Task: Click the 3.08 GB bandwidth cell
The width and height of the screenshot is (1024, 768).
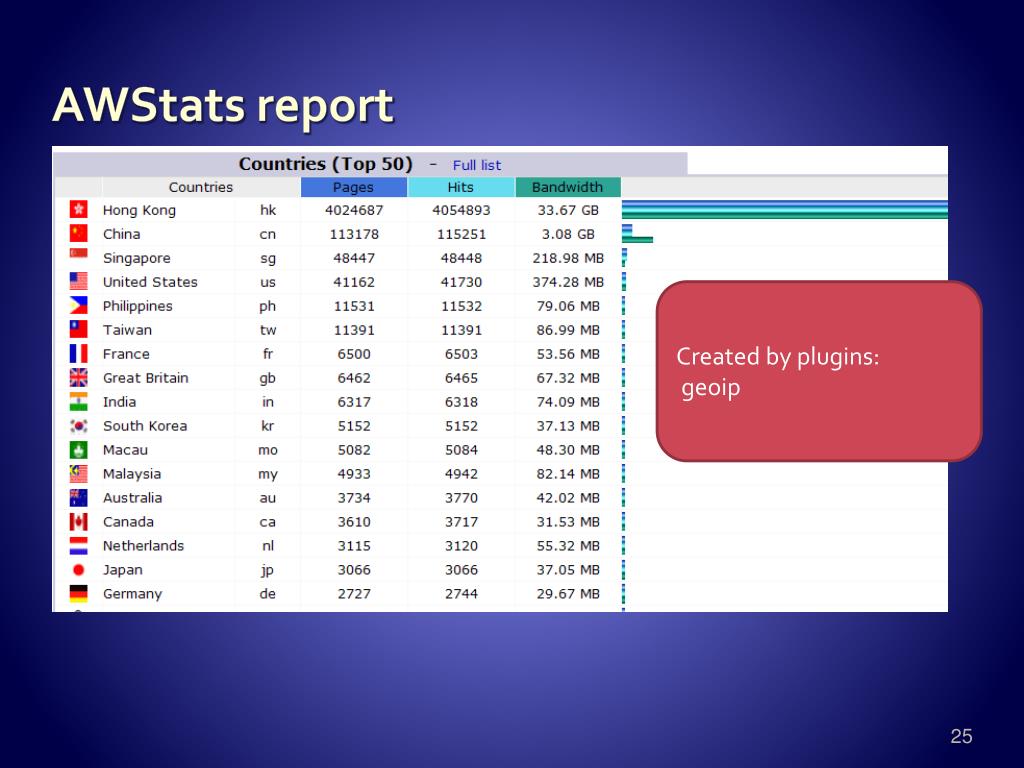Action: 568,234
